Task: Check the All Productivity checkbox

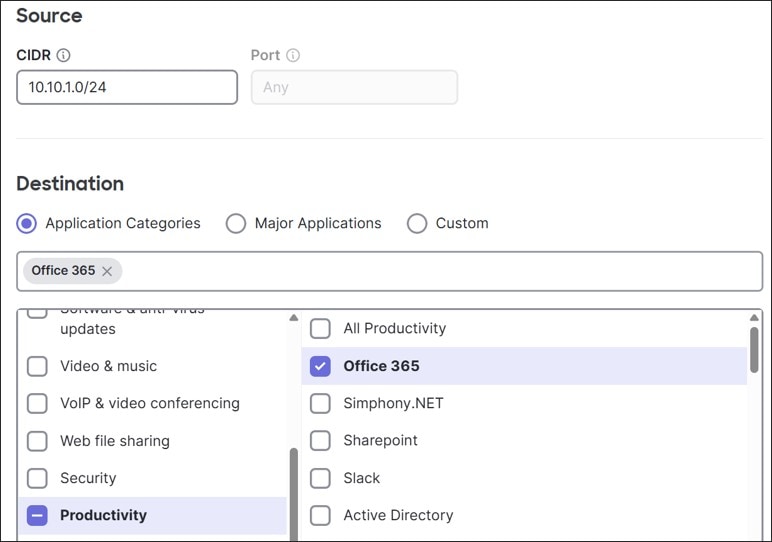Action: click(x=320, y=328)
